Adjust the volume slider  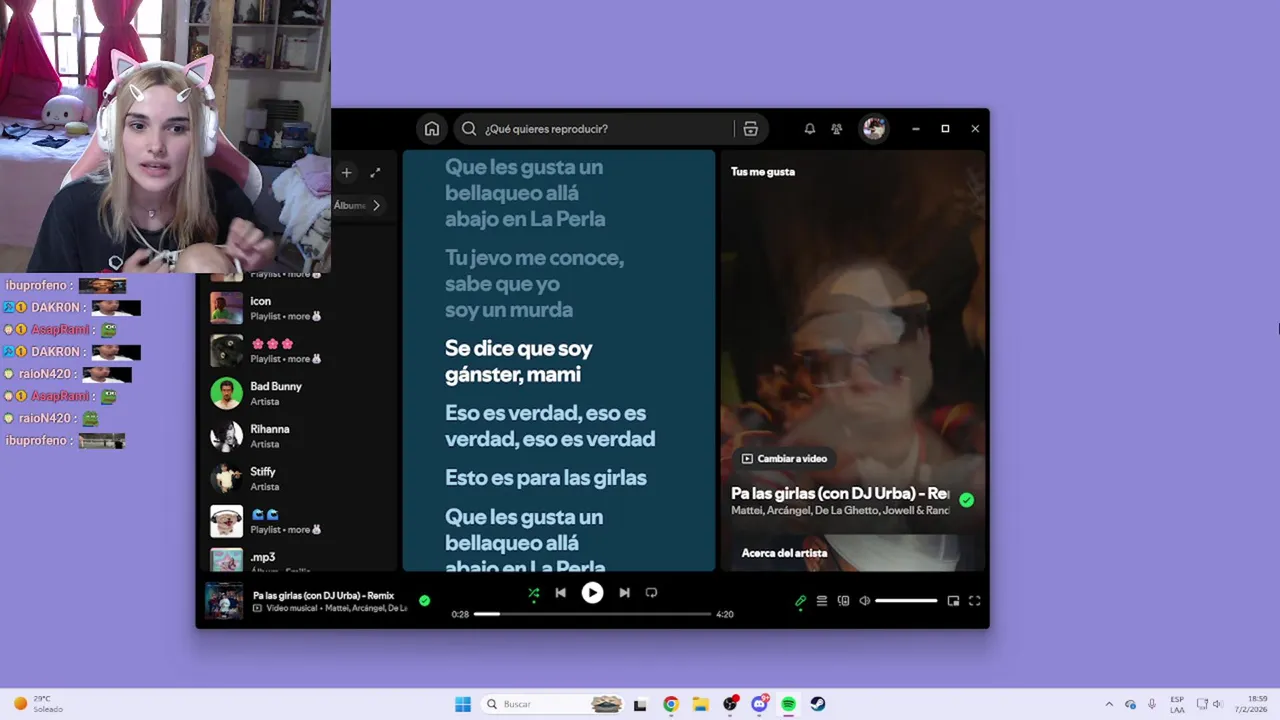[x=906, y=601]
